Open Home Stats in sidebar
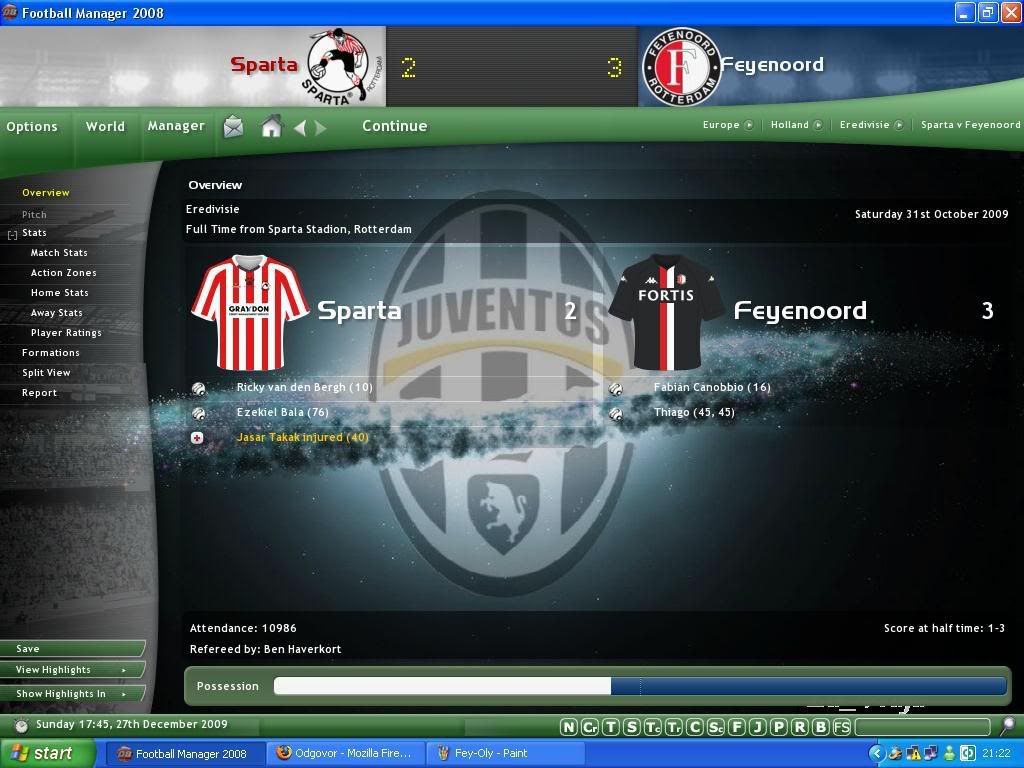Screen dimensions: 1024x768 (x=59, y=293)
